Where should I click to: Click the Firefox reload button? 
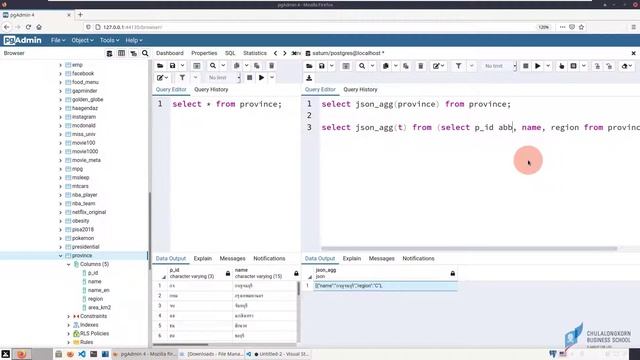click(x=28, y=27)
